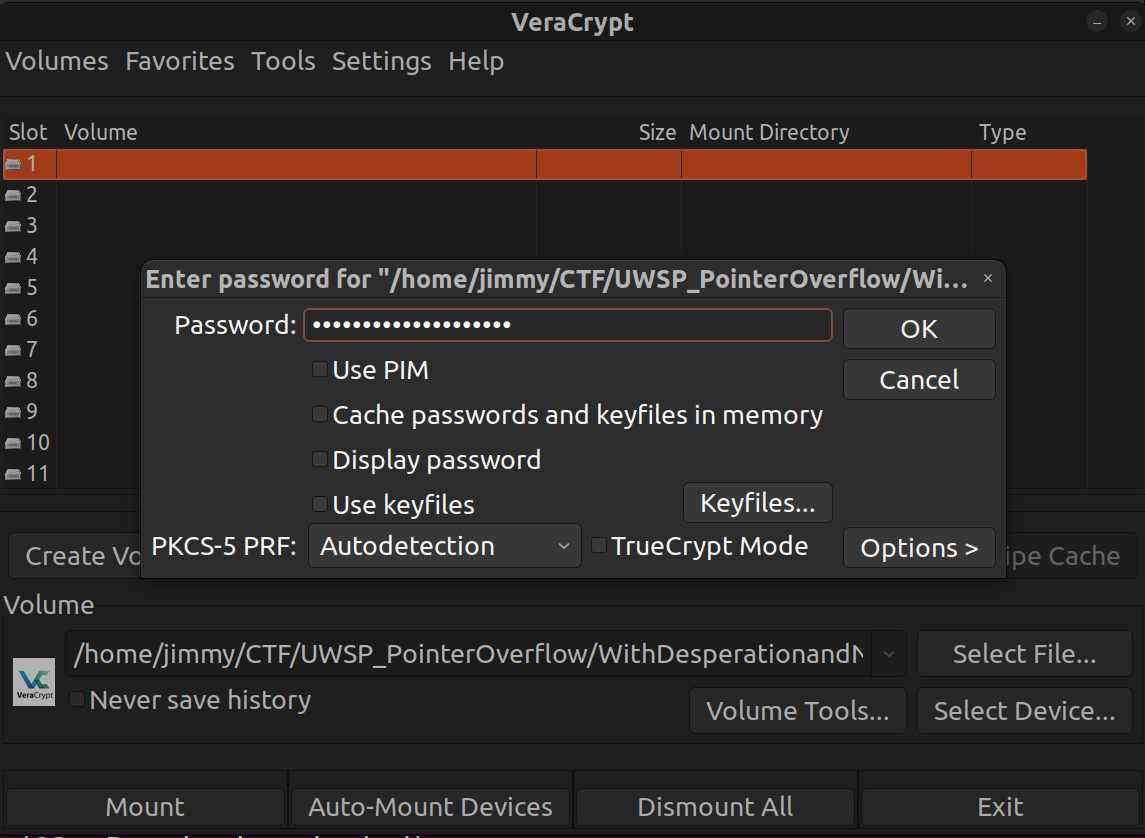Tick the Display password checkbox
1145x838 pixels.
pos(319,459)
